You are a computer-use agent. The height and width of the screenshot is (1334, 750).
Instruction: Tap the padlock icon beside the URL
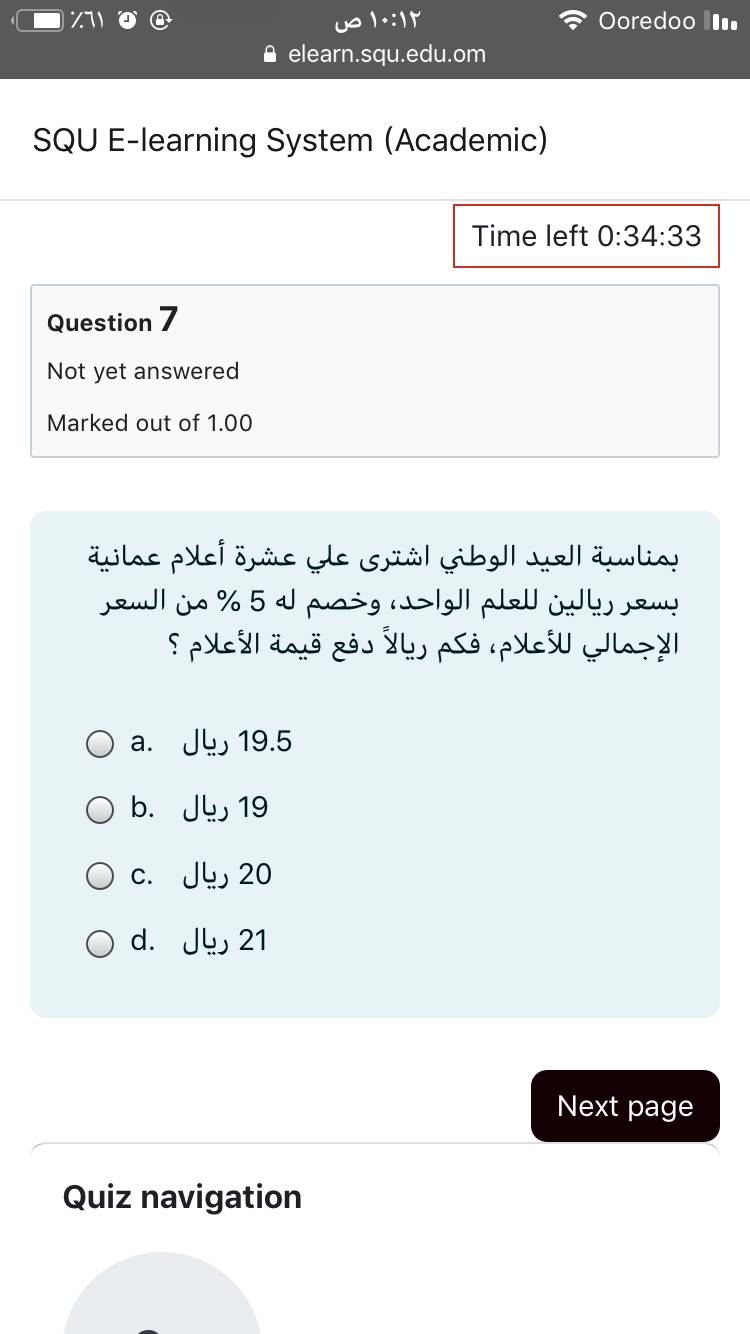(x=269, y=55)
